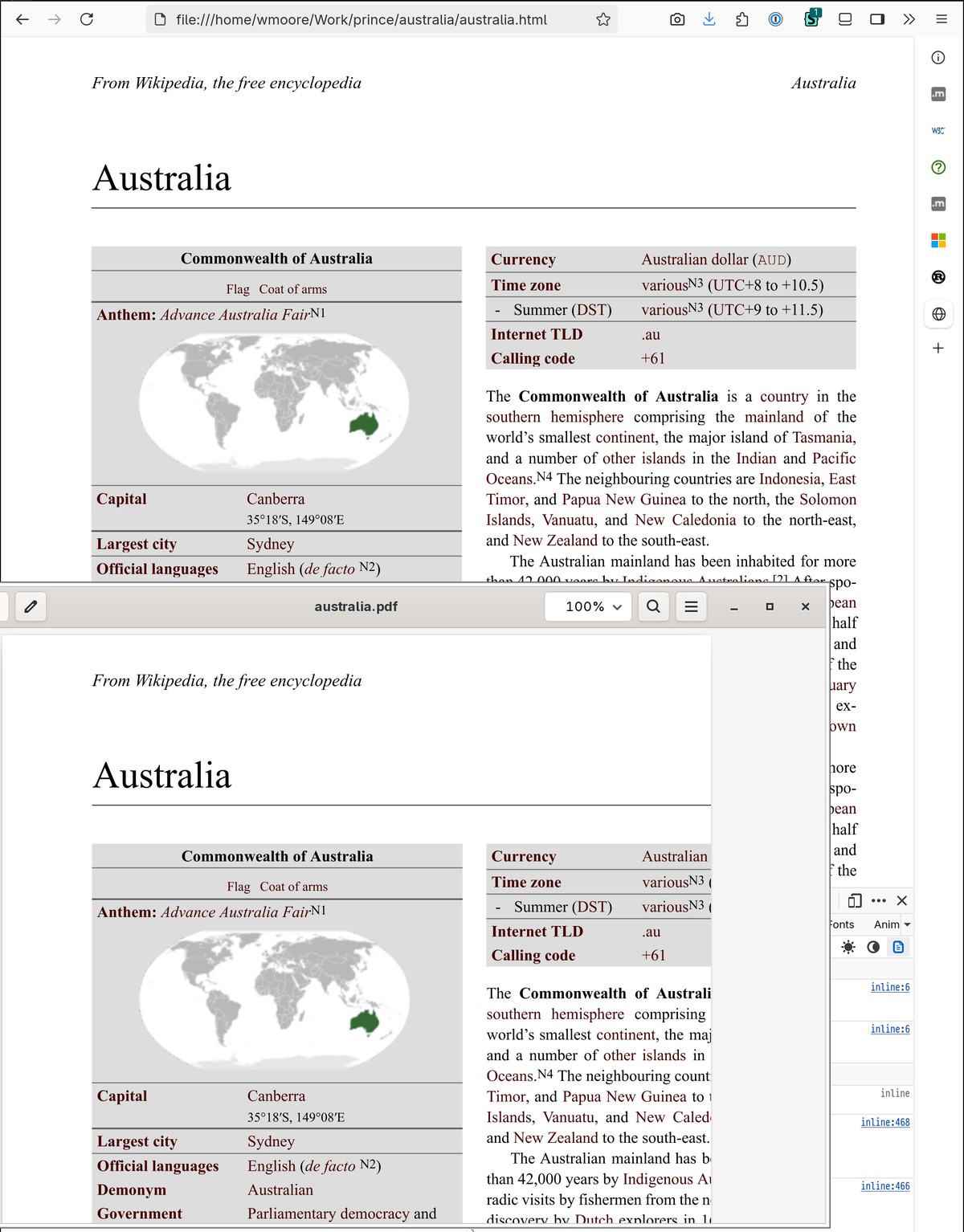
Task: Go back in the browser
Action: point(22,19)
